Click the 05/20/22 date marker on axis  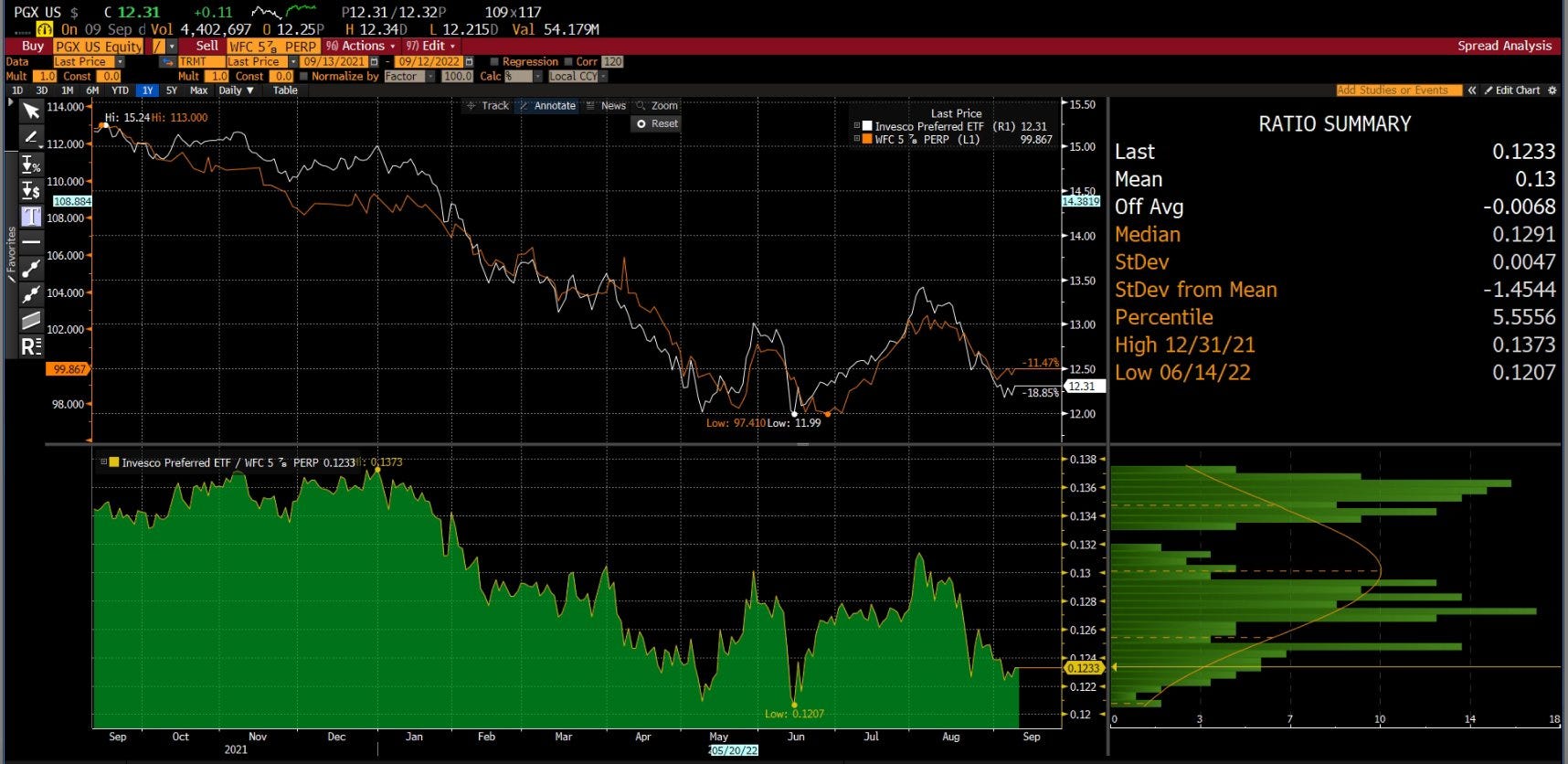coord(734,750)
